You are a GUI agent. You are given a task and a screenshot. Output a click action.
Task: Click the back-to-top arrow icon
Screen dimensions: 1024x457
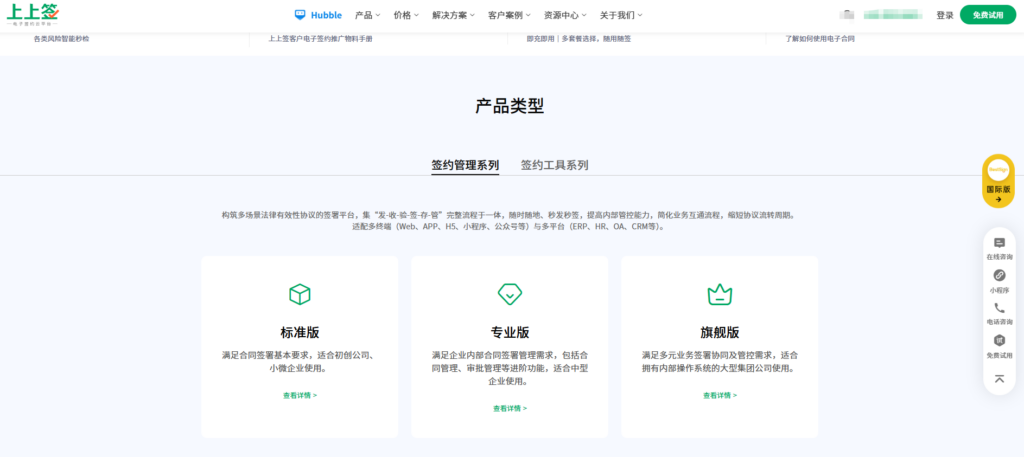pyautogui.click(x=999, y=378)
